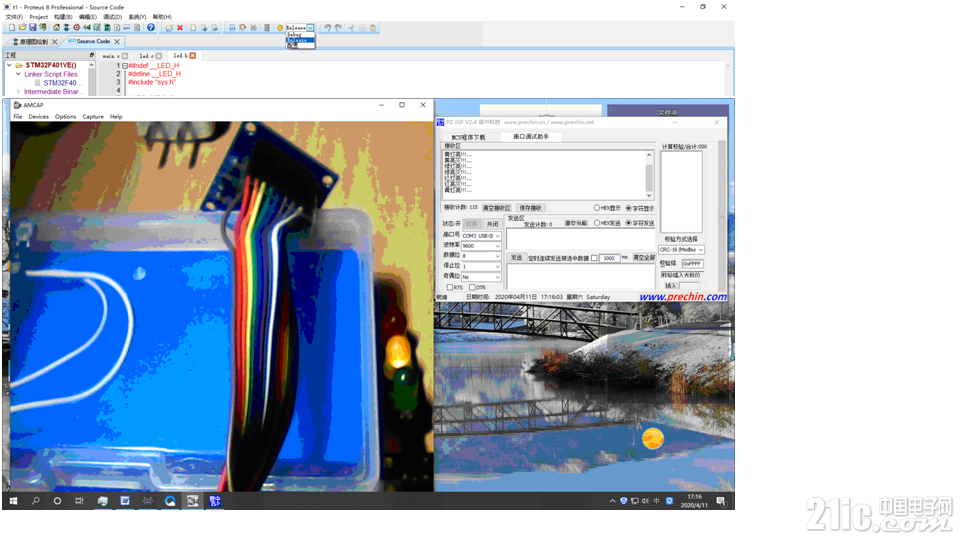
Task: Click the add file folder icon
Action: (x=169, y=28)
